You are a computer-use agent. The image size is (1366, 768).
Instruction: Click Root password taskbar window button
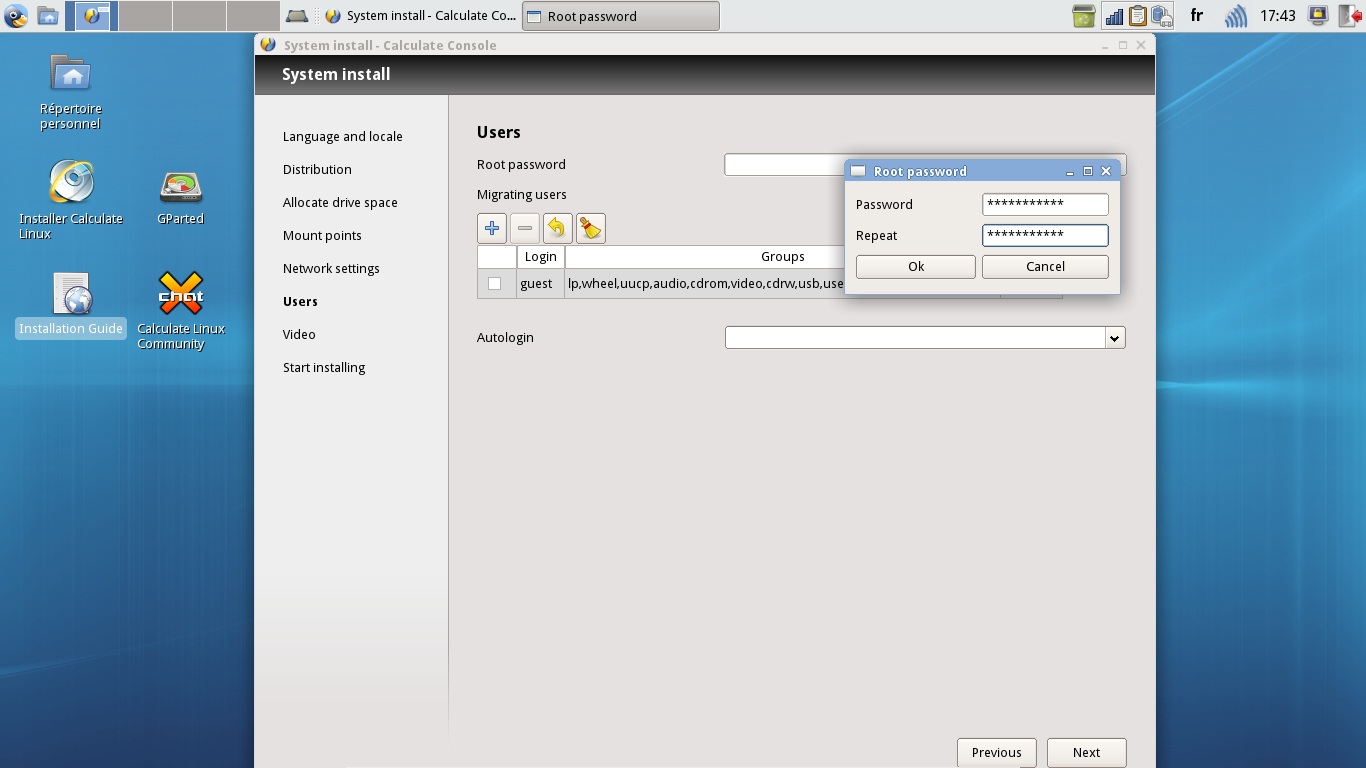pyautogui.click(x=620, y=16)
